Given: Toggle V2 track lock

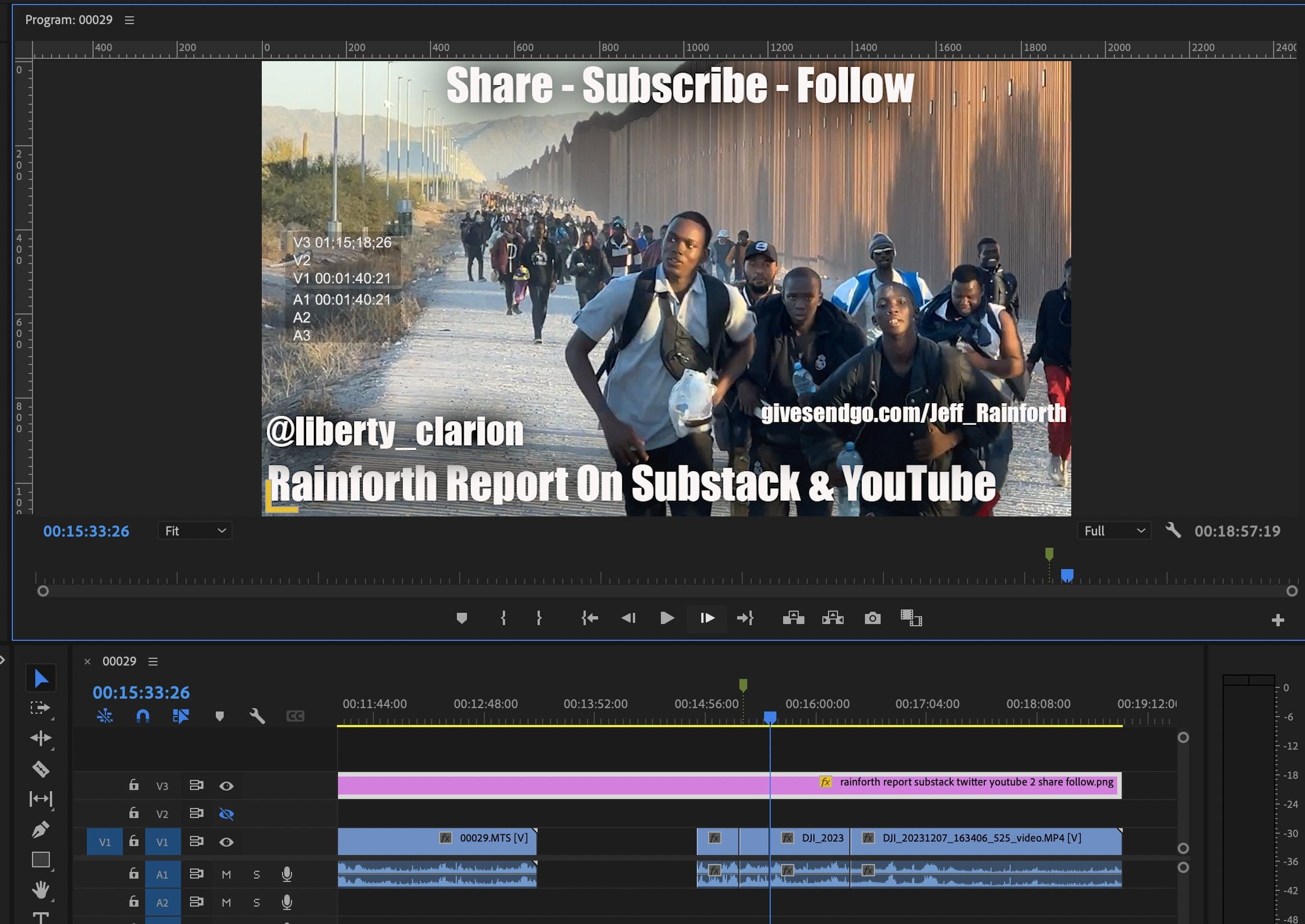Looking at the screenshot, I should [x=133, y=813].
